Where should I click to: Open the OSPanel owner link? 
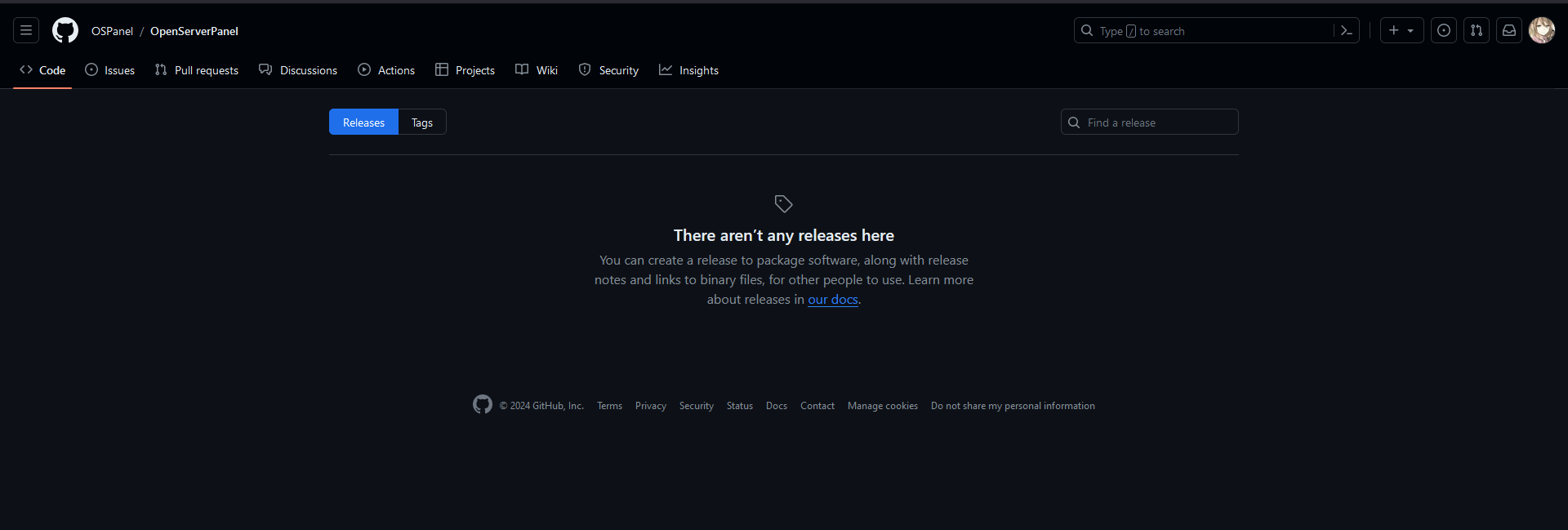tap(112, 31)
